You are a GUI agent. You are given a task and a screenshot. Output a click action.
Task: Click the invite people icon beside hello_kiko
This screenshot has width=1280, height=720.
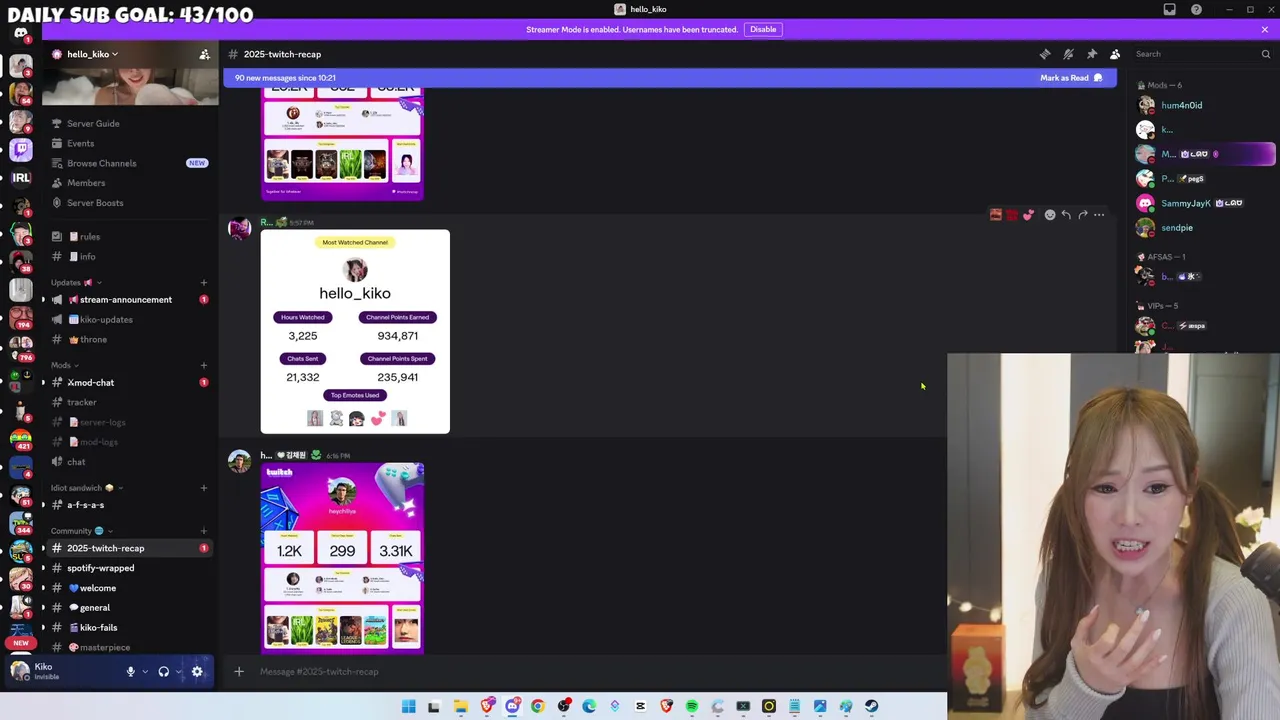click(x=204, y=54)
